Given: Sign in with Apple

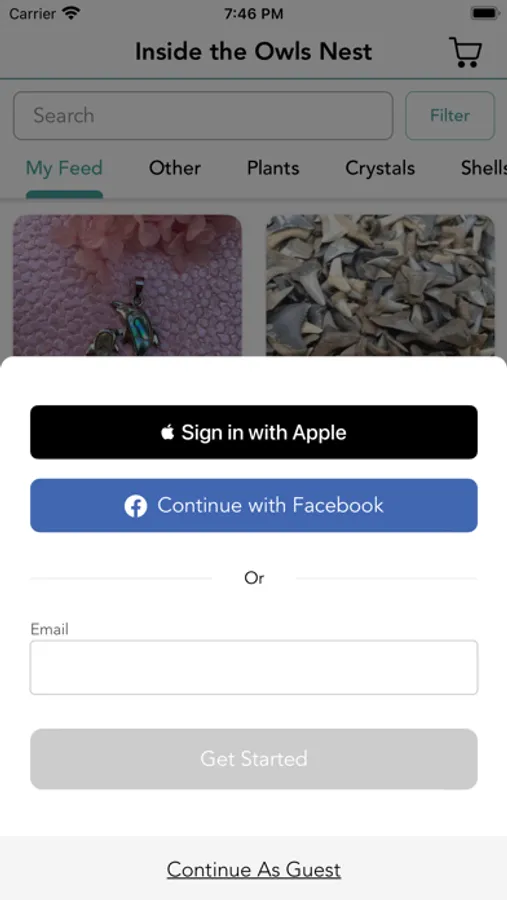Looking at the screenshot, I should click(x=254, y=432).
